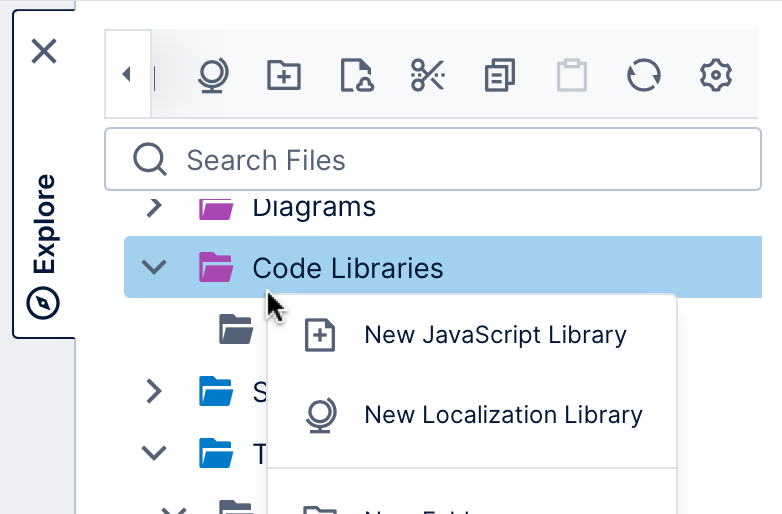
Task: Collapse the Code Libraries folder chevron
Action: (154, 267)
